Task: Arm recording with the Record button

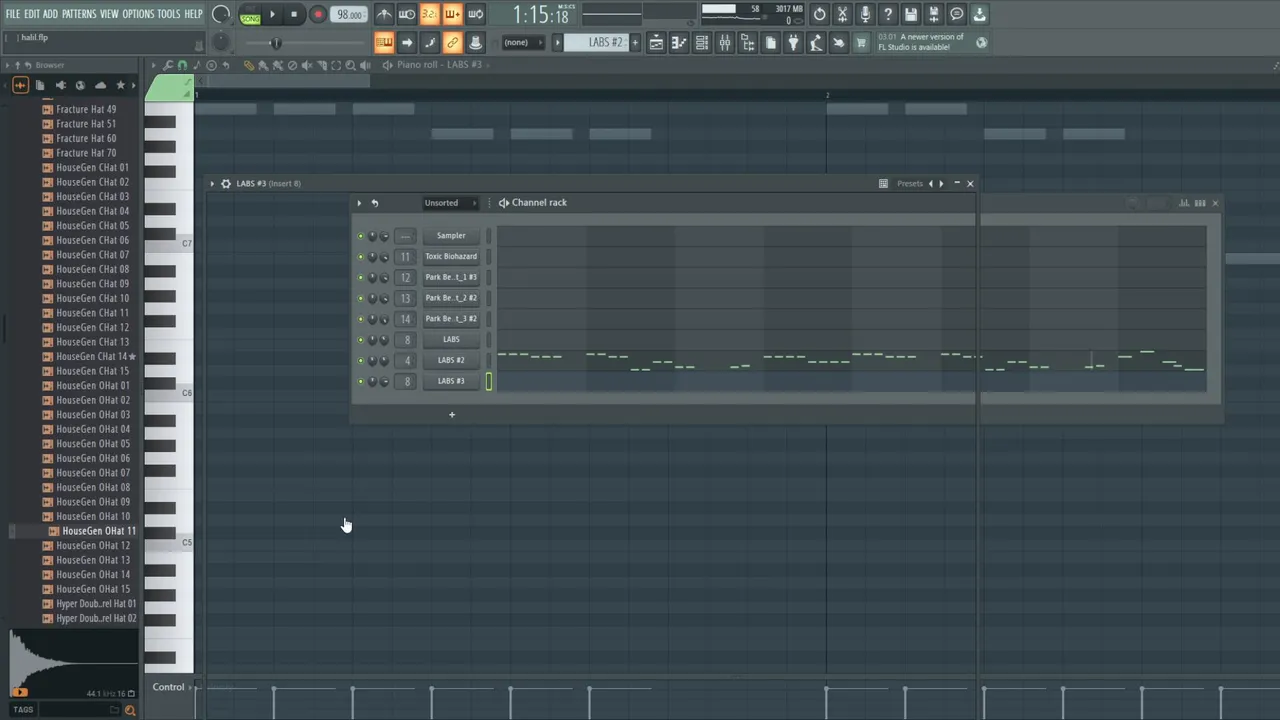Action: [317, 14]
